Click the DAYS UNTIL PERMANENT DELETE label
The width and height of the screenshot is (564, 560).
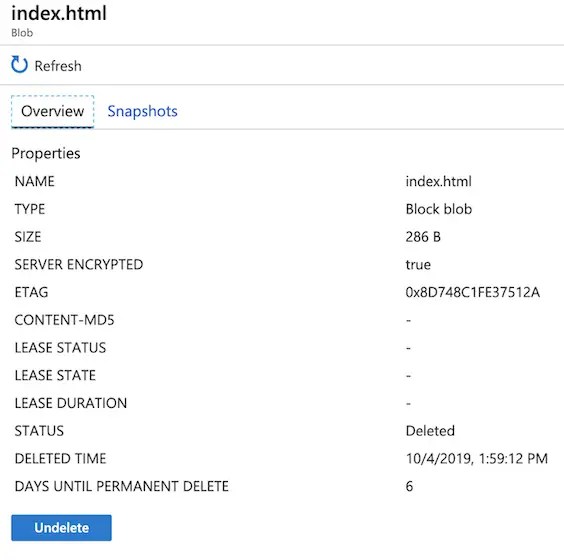click(x=122, y=486)
